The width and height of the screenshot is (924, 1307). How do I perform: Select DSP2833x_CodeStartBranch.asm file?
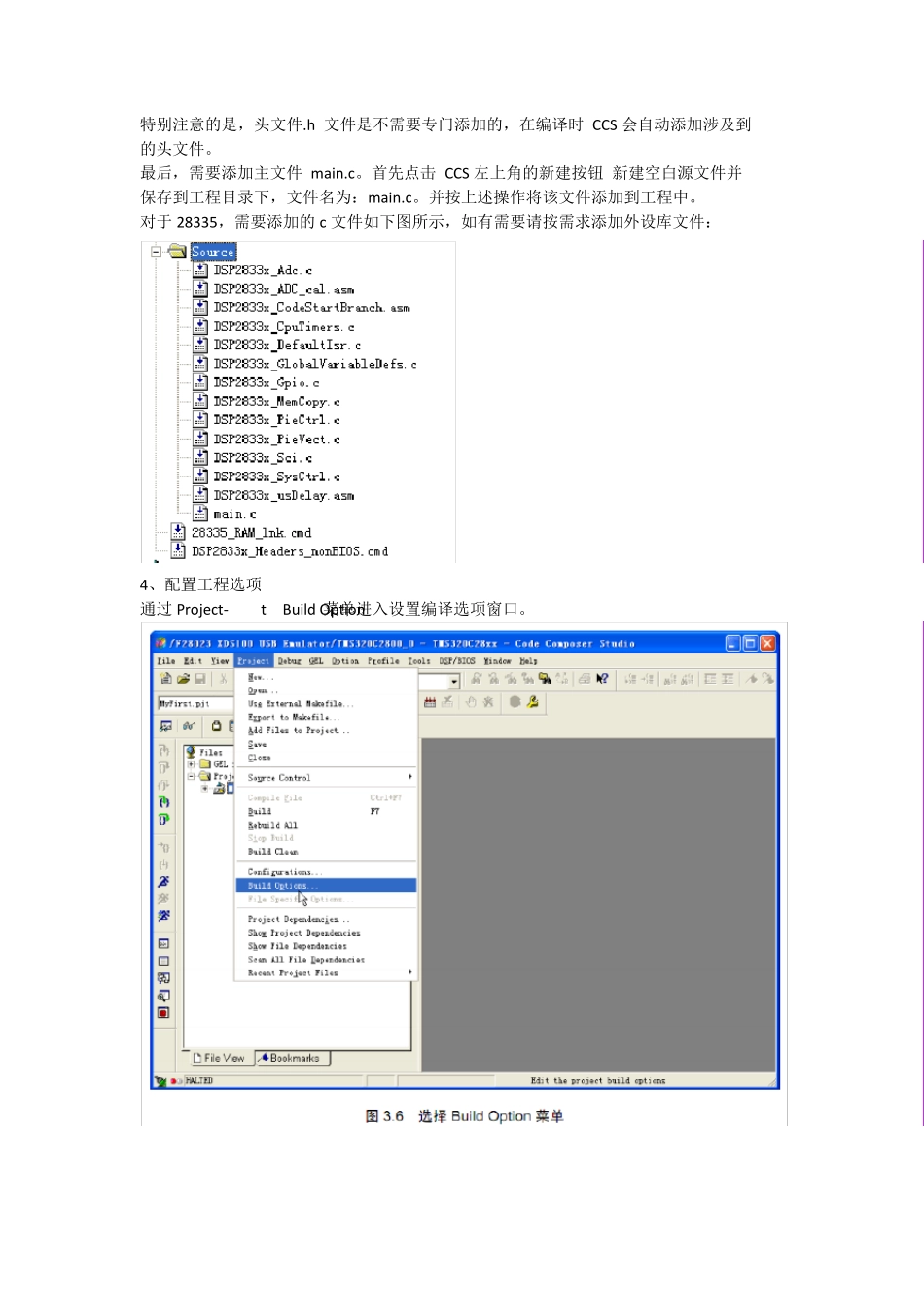click(x=311, y=307)
